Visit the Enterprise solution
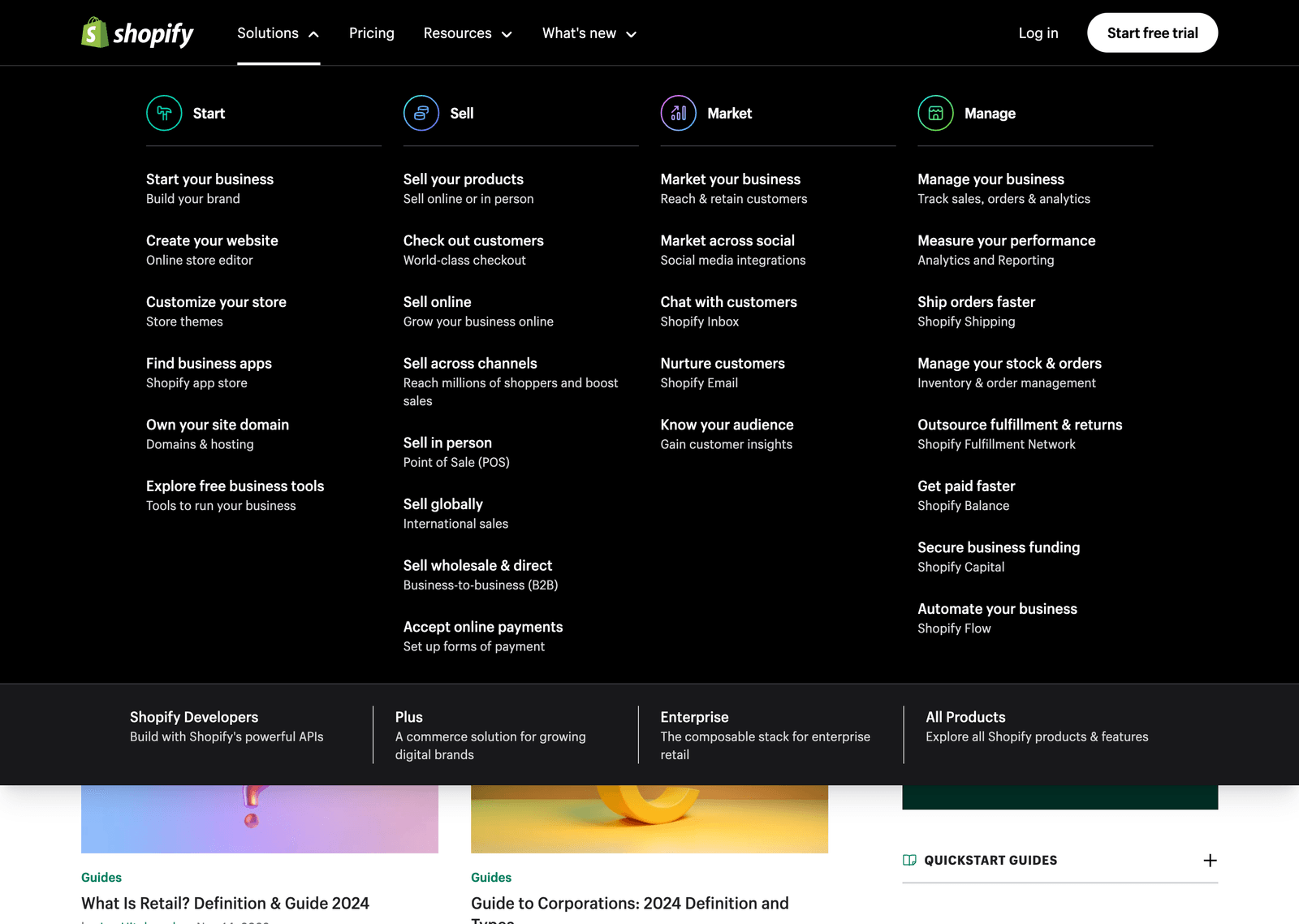This screenshot has width=1299, height=924. (x=765, y=736)
